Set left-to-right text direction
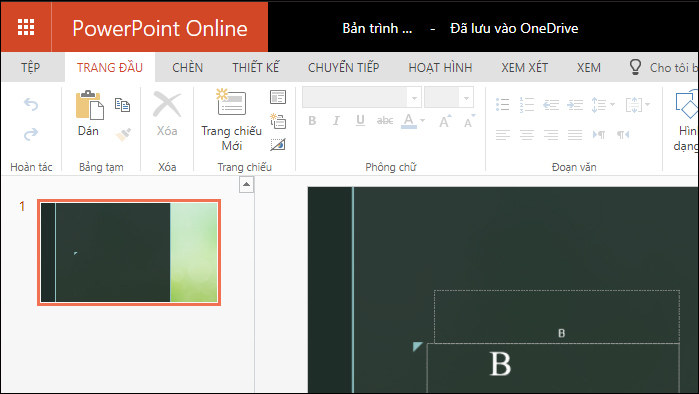 pyautogui.click(x=599, y=135)
